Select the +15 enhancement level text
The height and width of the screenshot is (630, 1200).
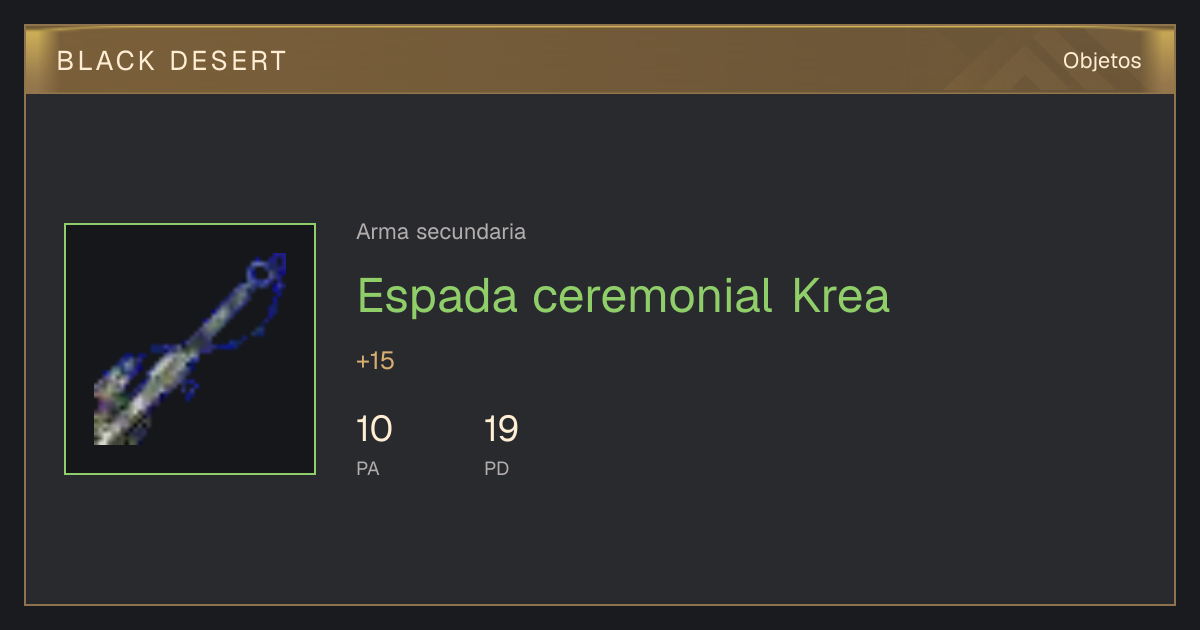click(x=375, y=361)
